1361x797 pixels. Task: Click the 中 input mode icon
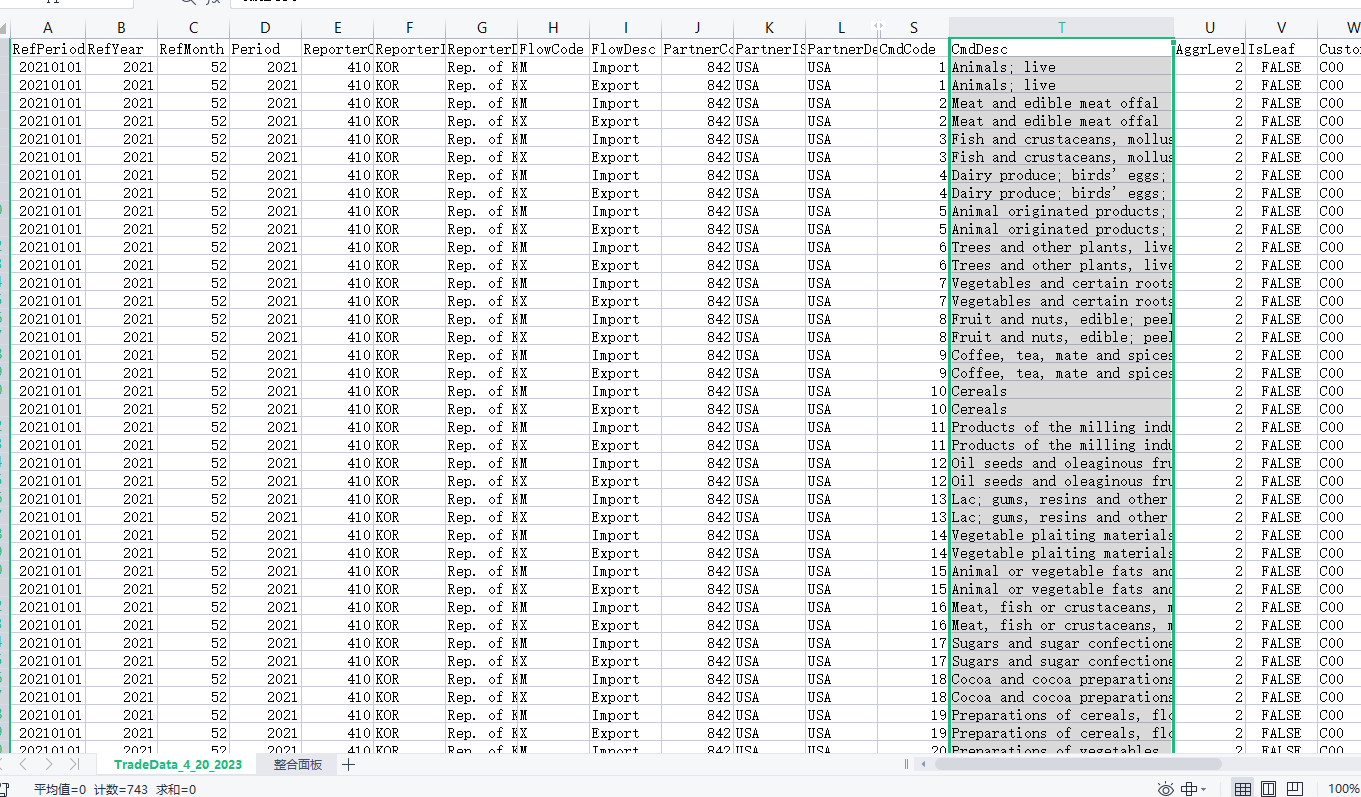click(1190, 789)
